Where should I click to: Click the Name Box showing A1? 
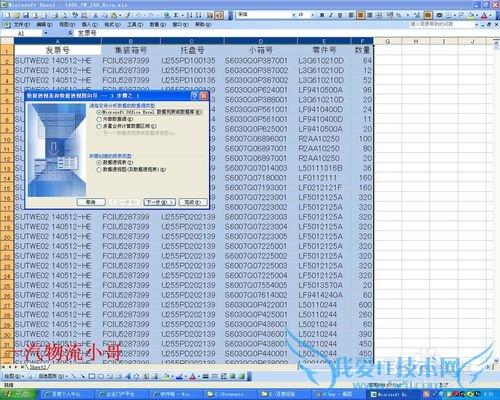pos(22,33)
